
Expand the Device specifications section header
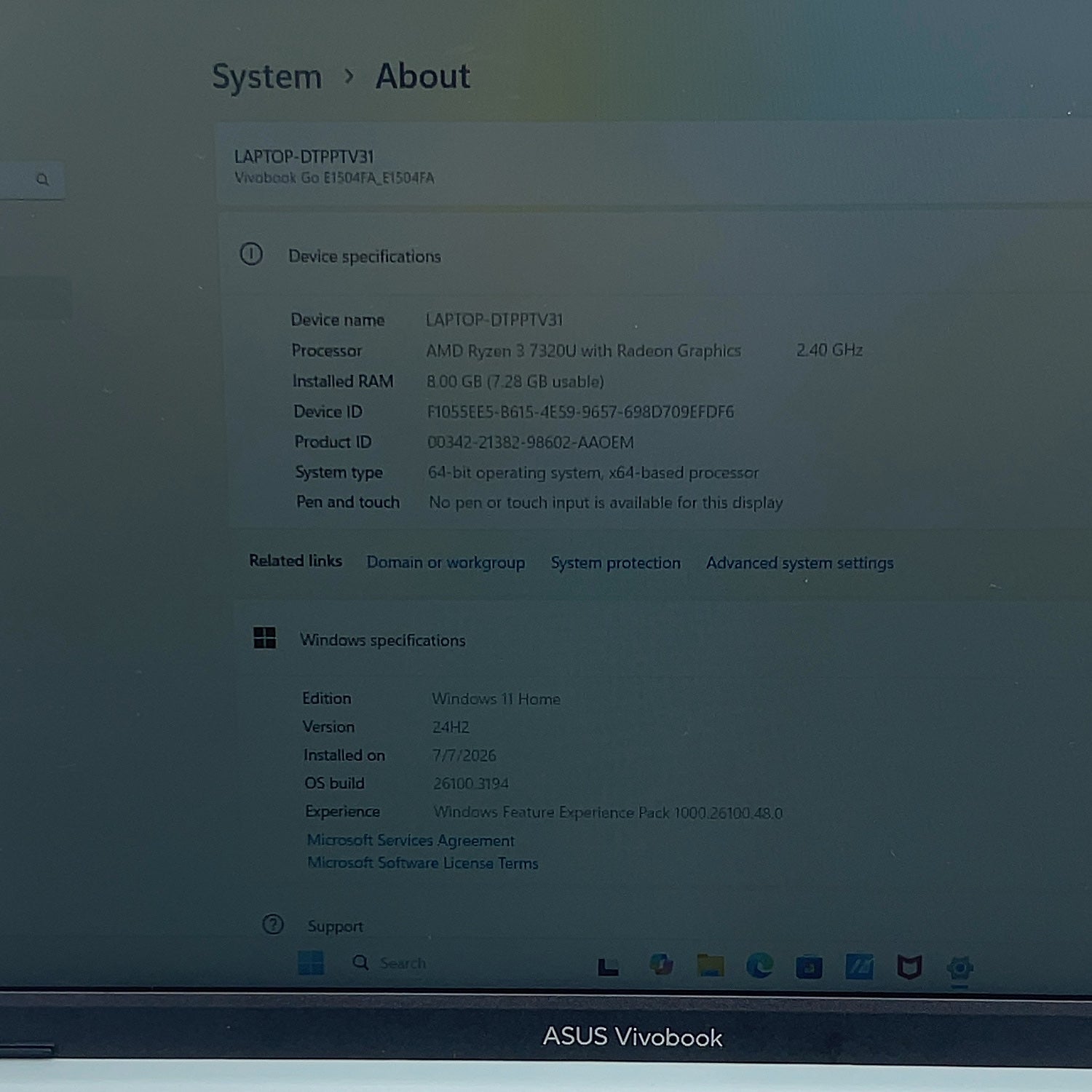655,255
